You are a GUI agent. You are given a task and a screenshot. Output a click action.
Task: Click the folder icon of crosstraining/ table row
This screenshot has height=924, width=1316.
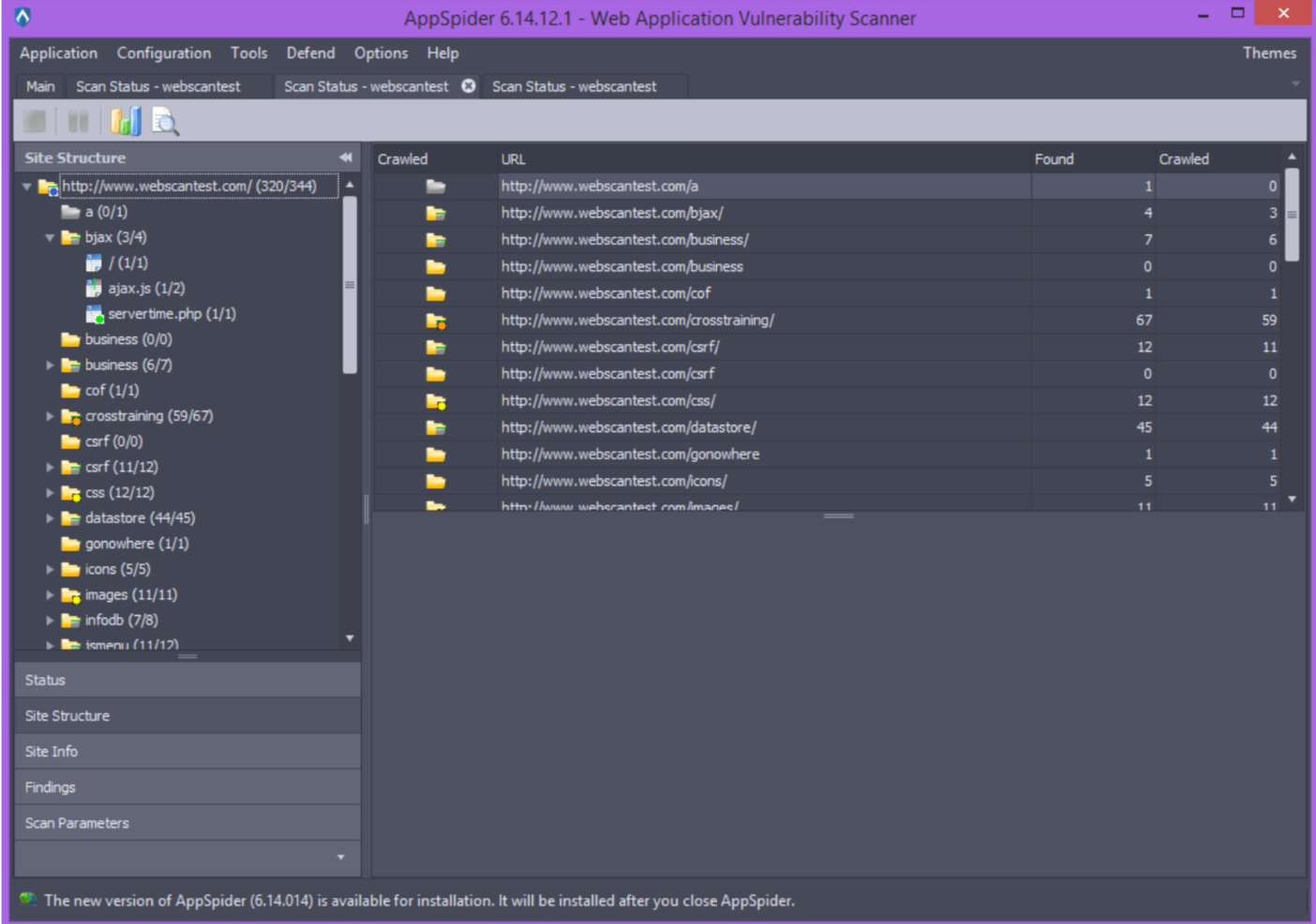point(436,320)
